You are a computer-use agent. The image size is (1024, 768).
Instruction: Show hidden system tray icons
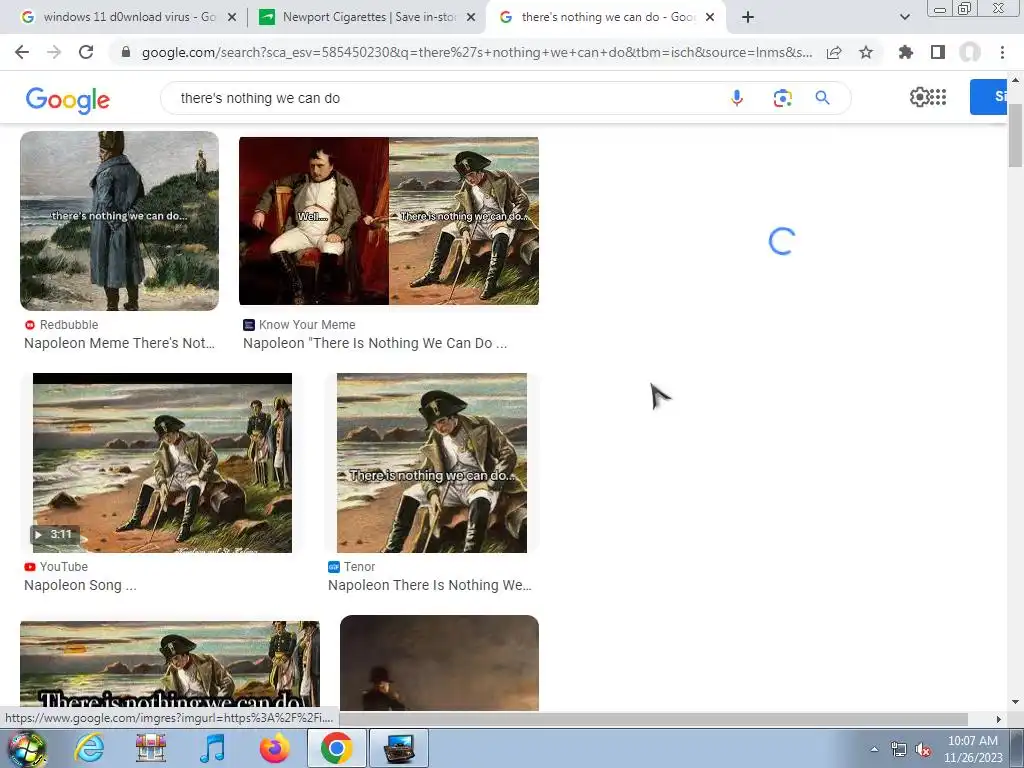click(x=874, y=749)
